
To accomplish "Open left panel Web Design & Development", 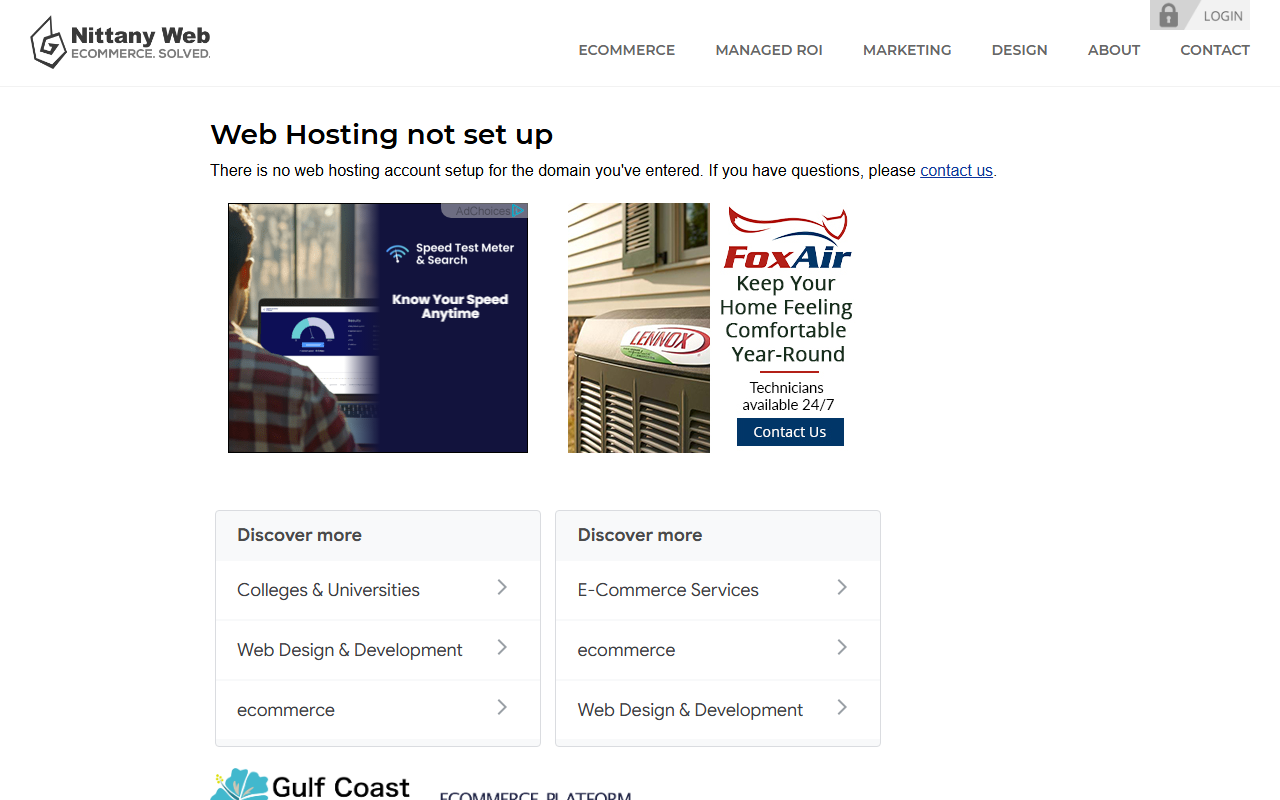I will 350,650.
